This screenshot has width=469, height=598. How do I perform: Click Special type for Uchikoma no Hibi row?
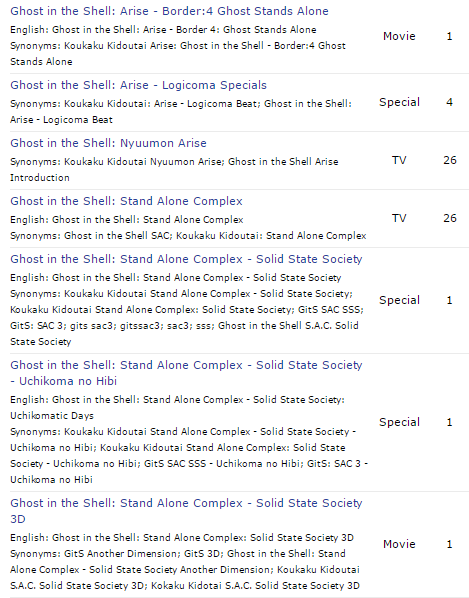tap(399, 422)
